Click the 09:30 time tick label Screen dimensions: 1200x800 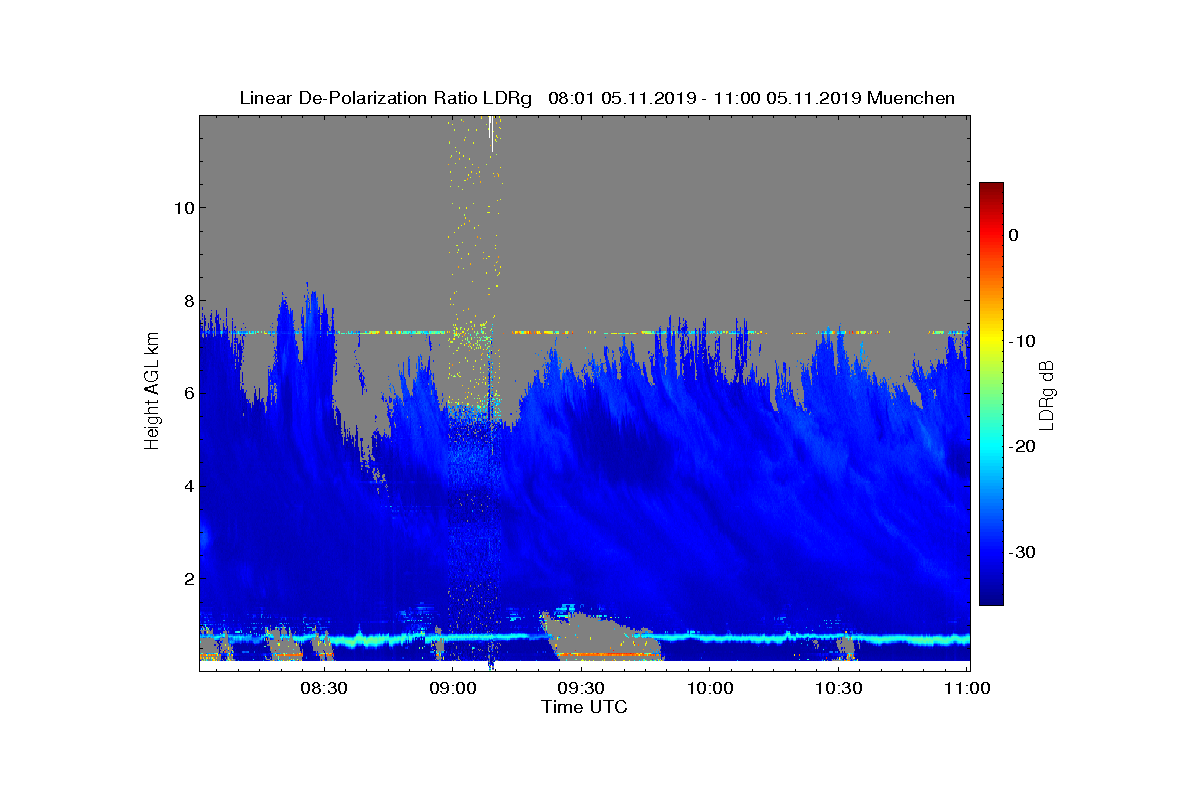pyautogui.click(x=580, y=688)
